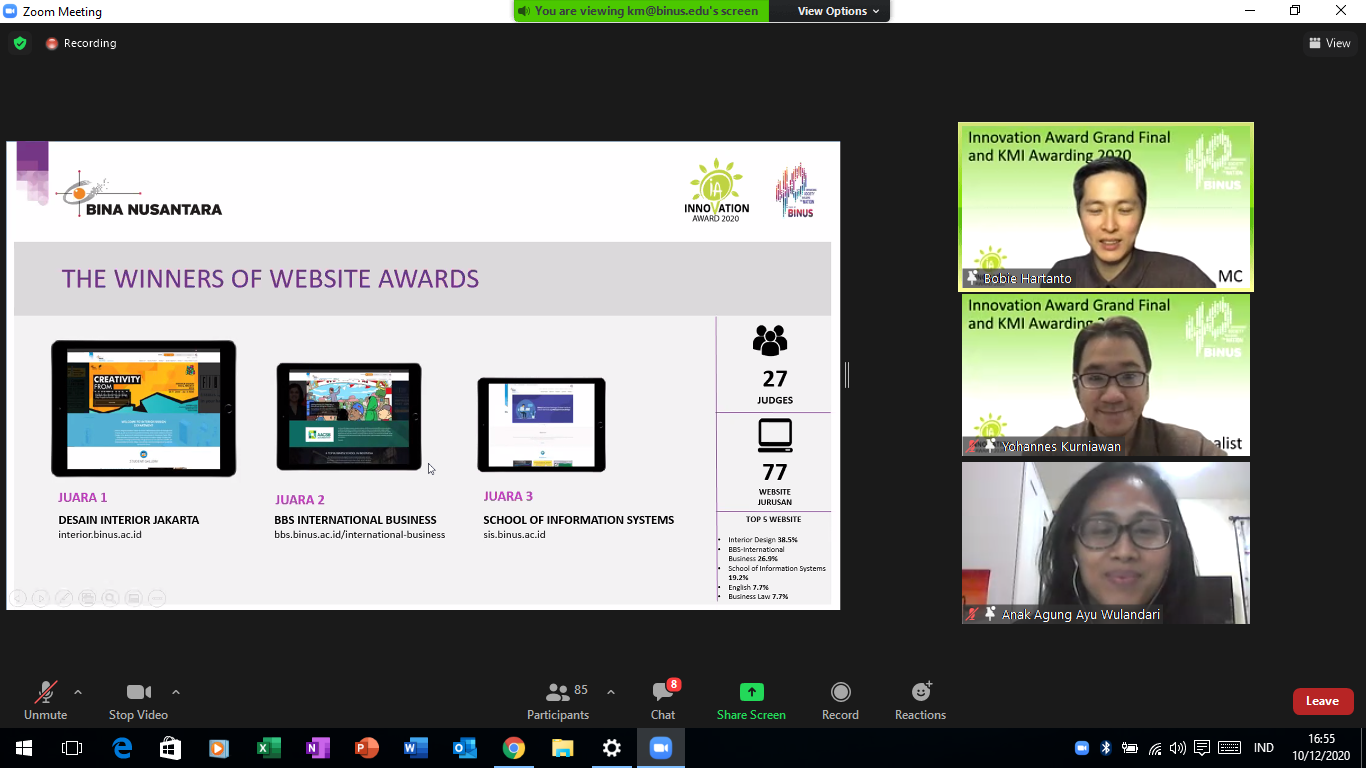Image resolution: width=1366 pixels, height=768 pixels.
Task: Click the Innovation Award 2020 logo
Action: coord(717,190)
